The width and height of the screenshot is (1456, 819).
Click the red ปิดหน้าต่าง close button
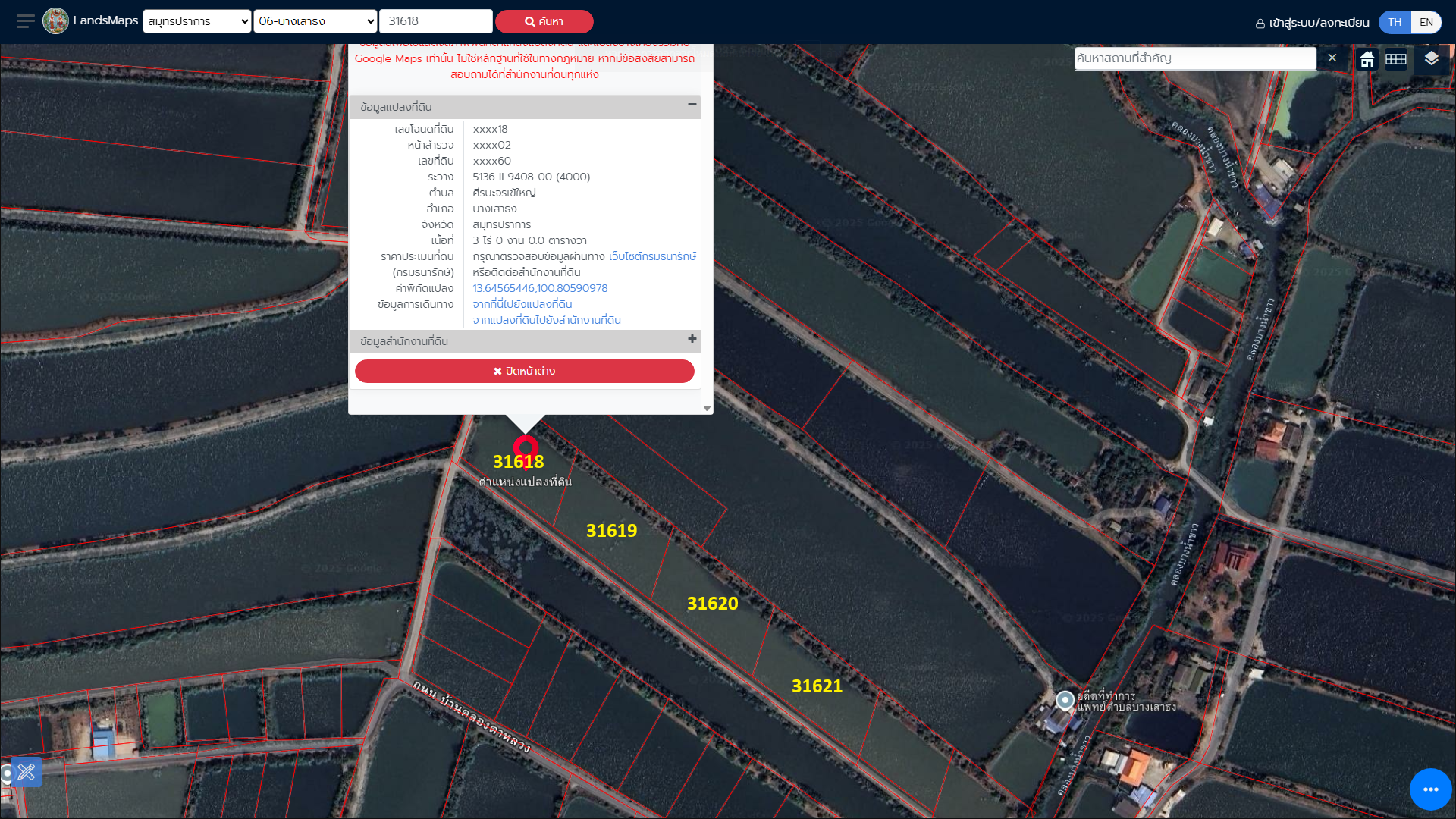coord(525,371)
